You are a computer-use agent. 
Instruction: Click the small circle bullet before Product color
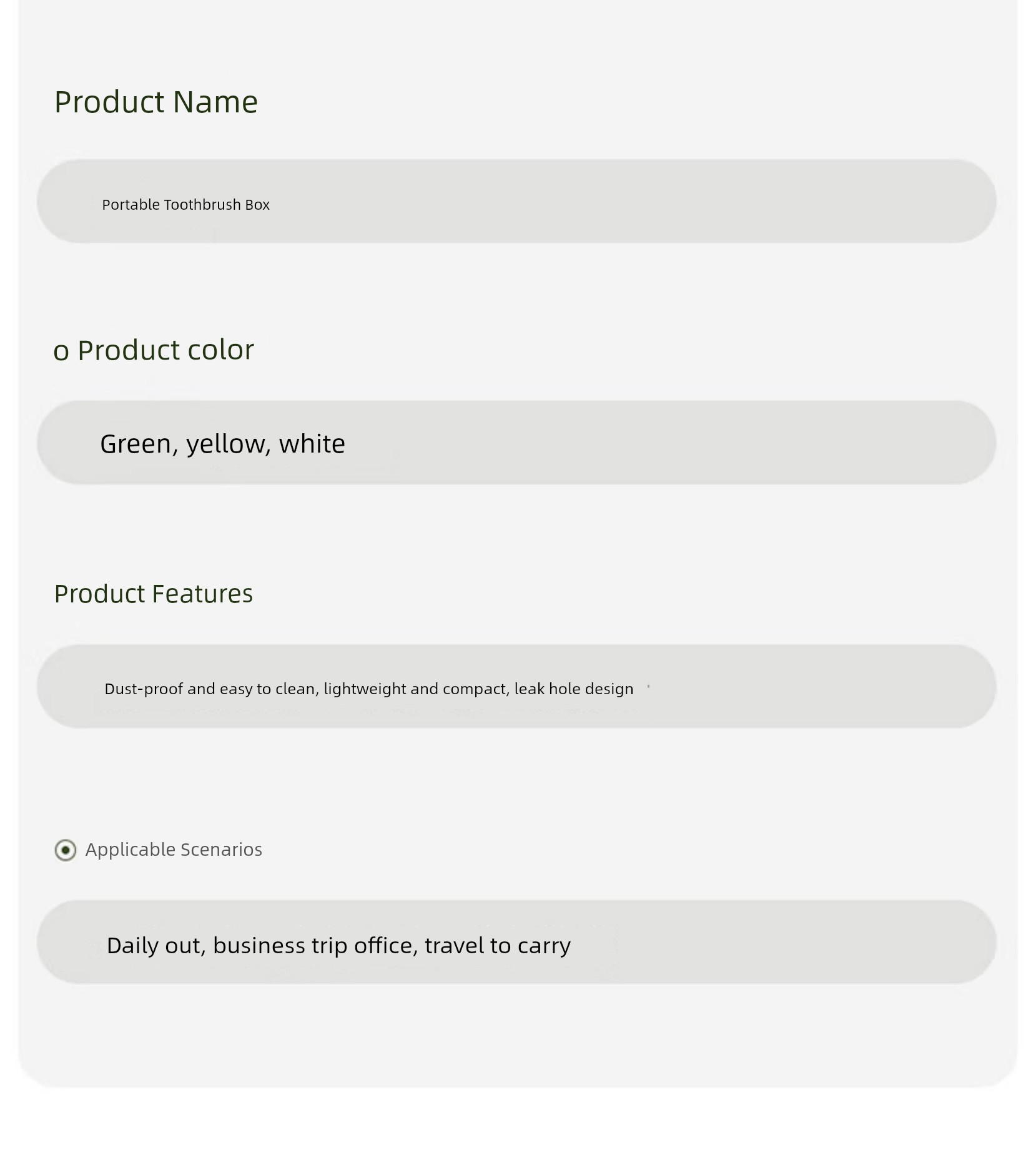61,352
